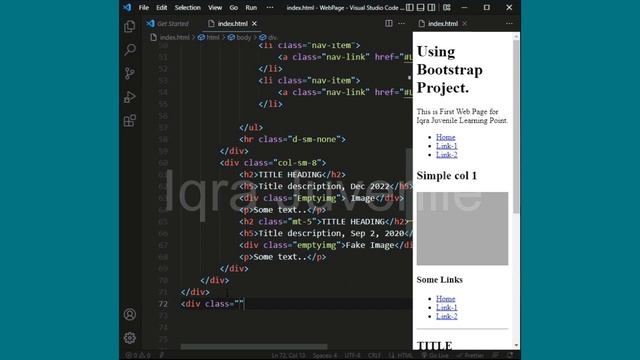Toggle secondary side bar layout icon
Screen dimensions: 640x360
pyautogui.click(x=431, y=7)
